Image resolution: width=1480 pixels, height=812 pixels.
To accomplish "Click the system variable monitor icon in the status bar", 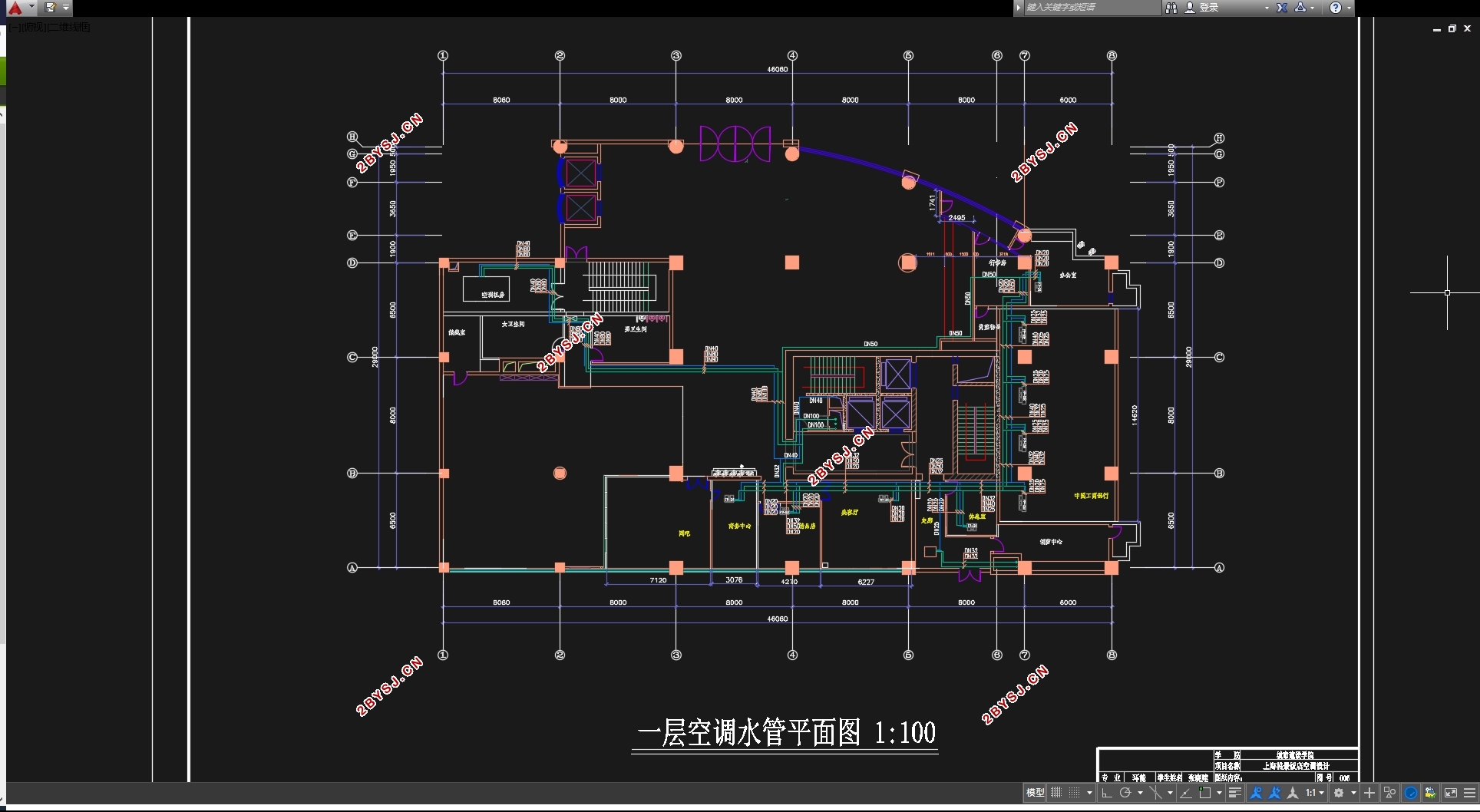I will (x=1432, y=793).
